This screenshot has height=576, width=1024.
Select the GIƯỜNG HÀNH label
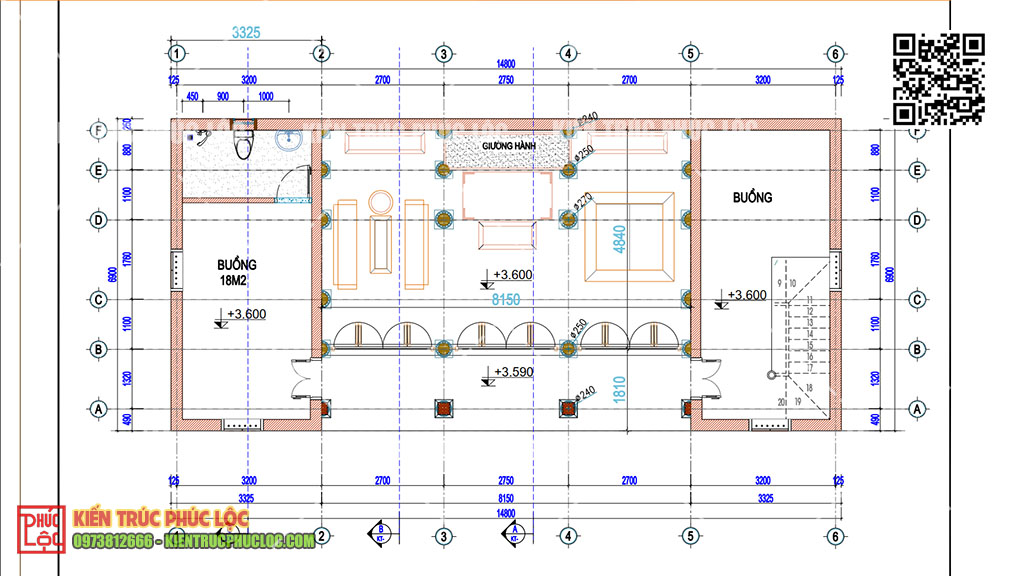(x=508, y=146)
